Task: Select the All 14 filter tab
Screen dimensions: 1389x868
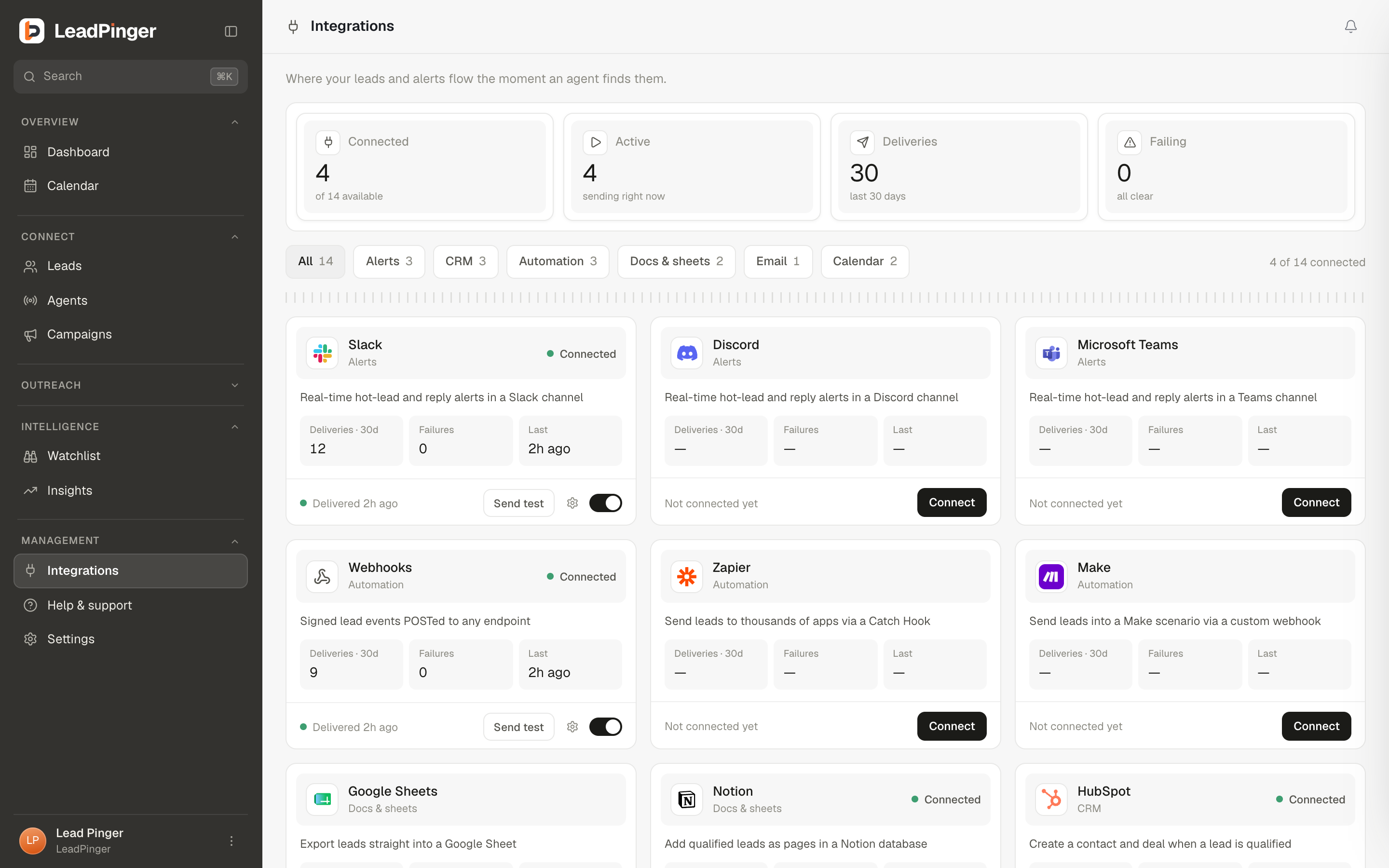Action: point(316,262)
